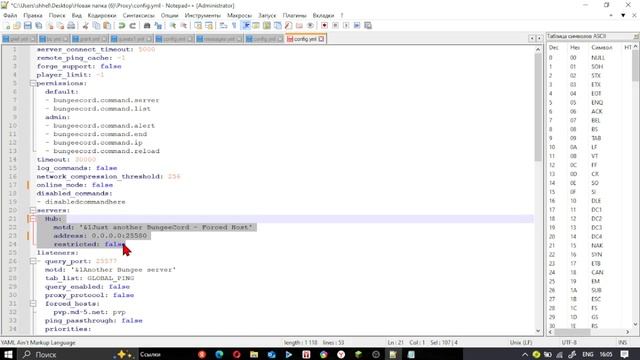Open the Макросы menu

tap(239, 16)
